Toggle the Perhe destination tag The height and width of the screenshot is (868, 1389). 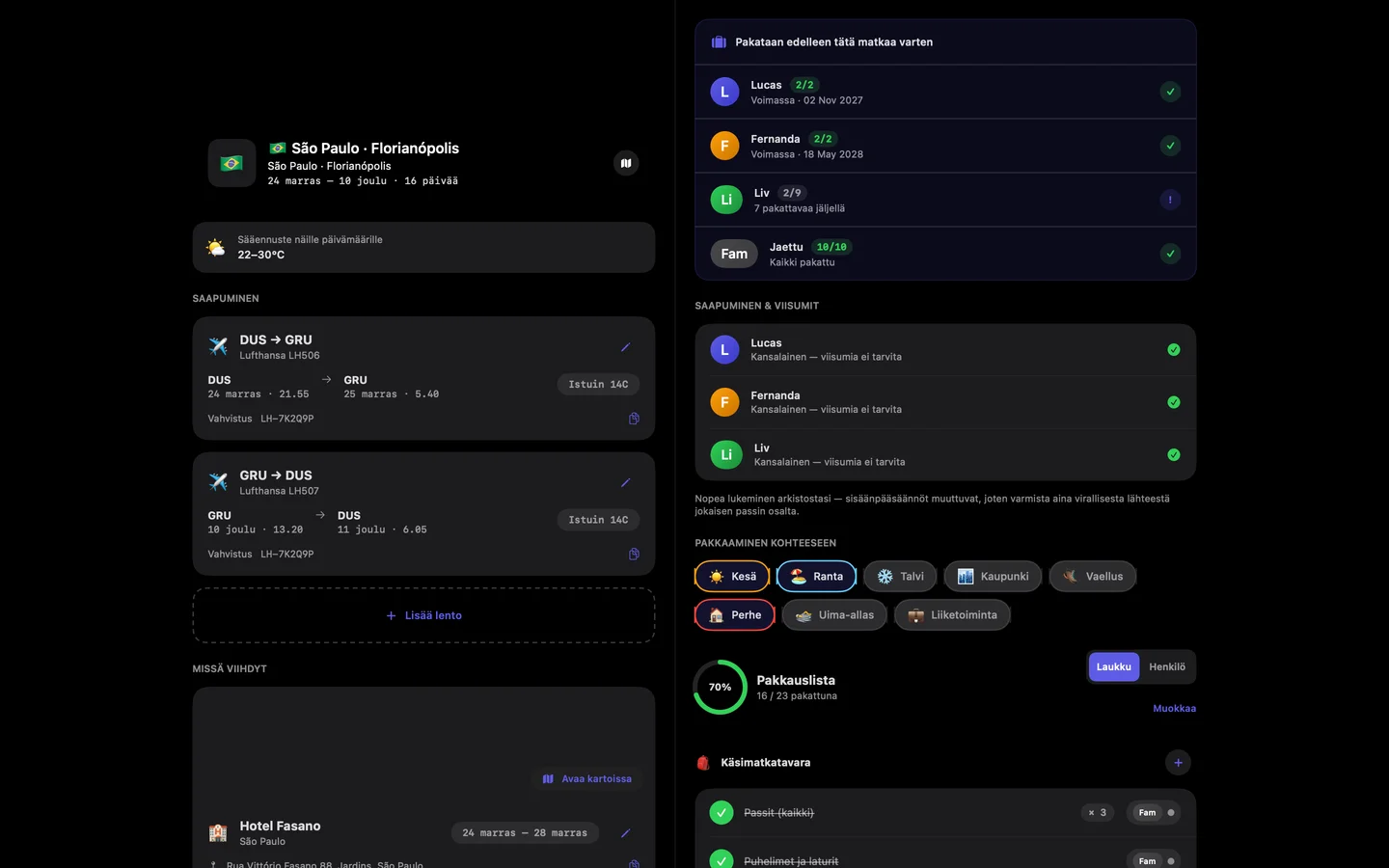(735, 615)
